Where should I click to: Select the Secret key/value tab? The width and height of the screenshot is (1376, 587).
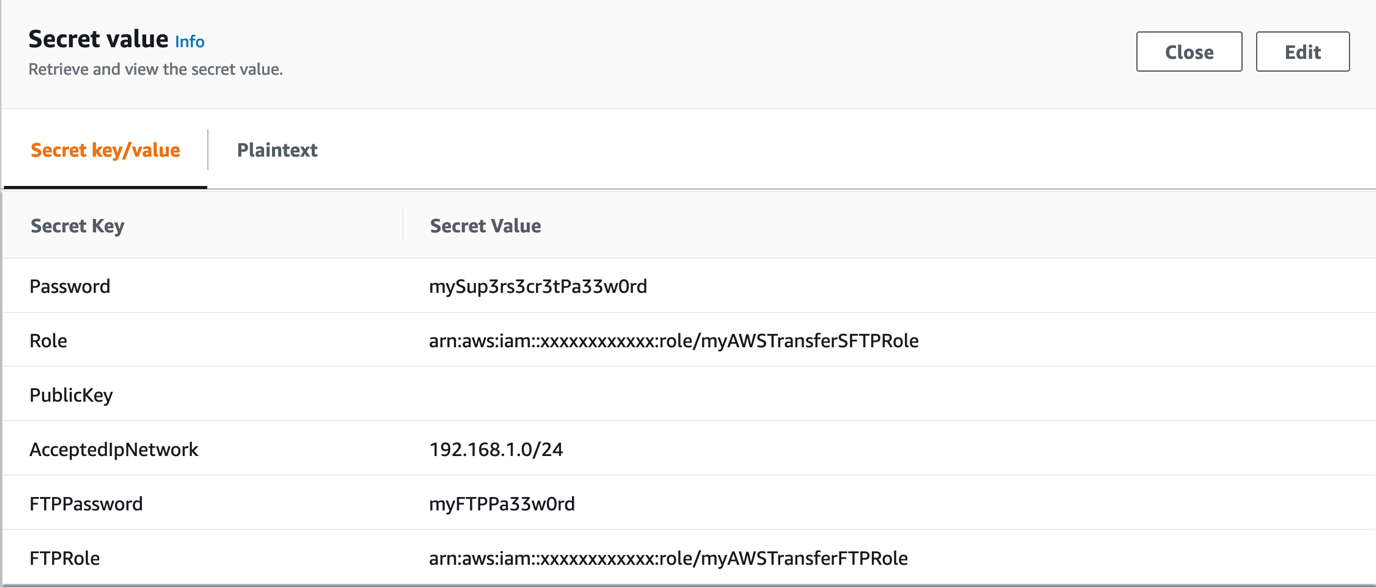pos(104,149)
